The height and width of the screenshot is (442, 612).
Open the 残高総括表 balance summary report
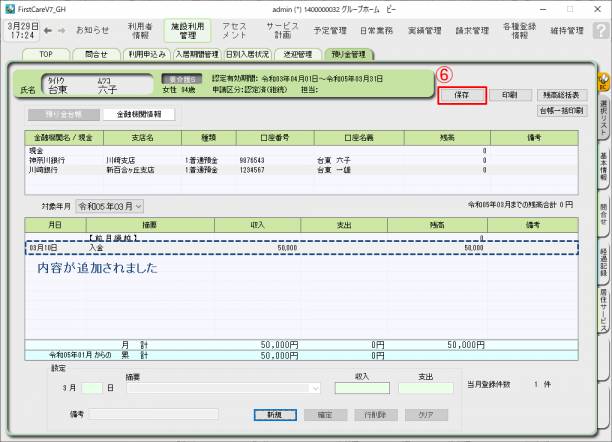[x=563, y=95]
